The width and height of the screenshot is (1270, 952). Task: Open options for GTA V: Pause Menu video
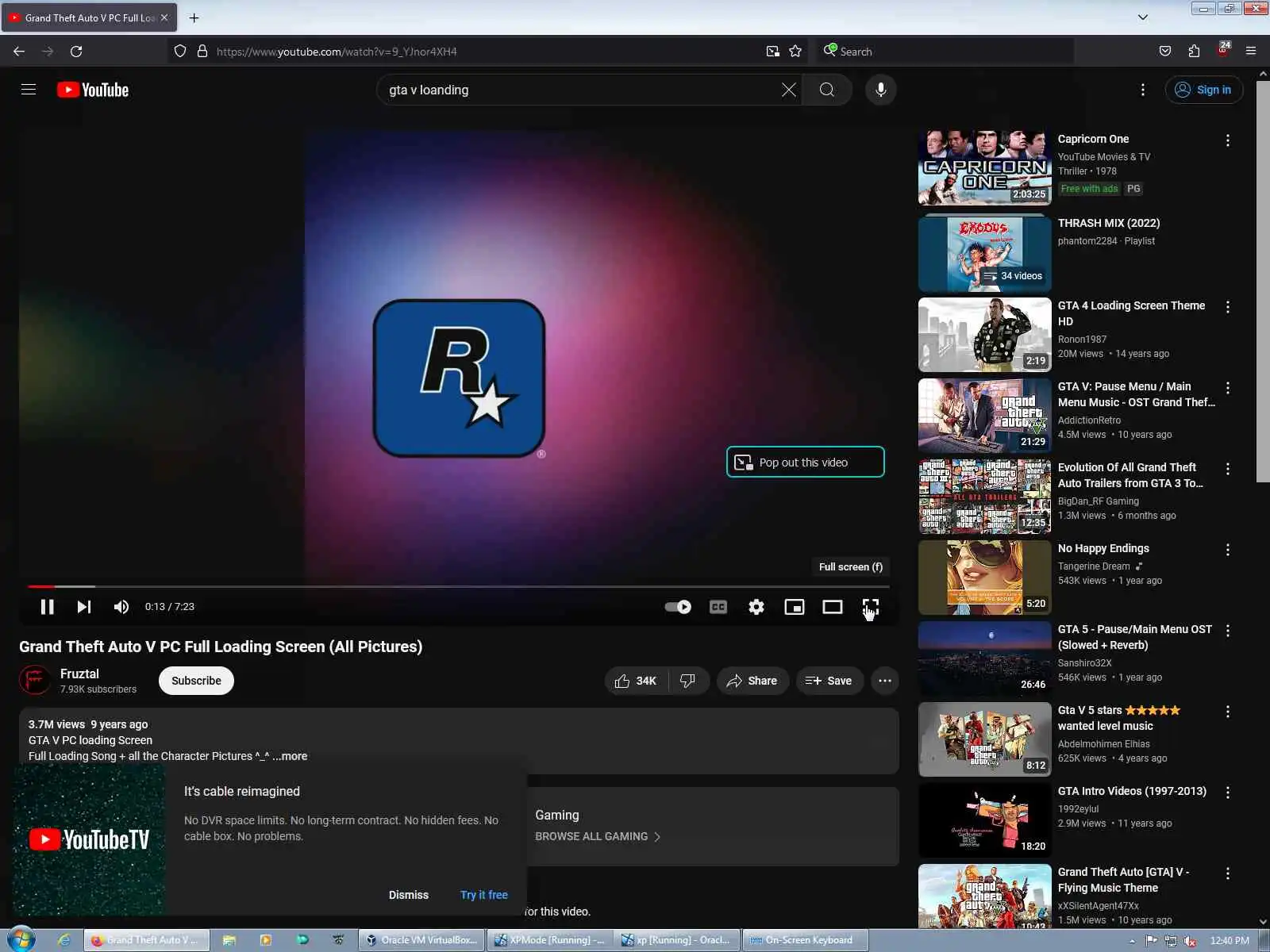(1228, 388)
